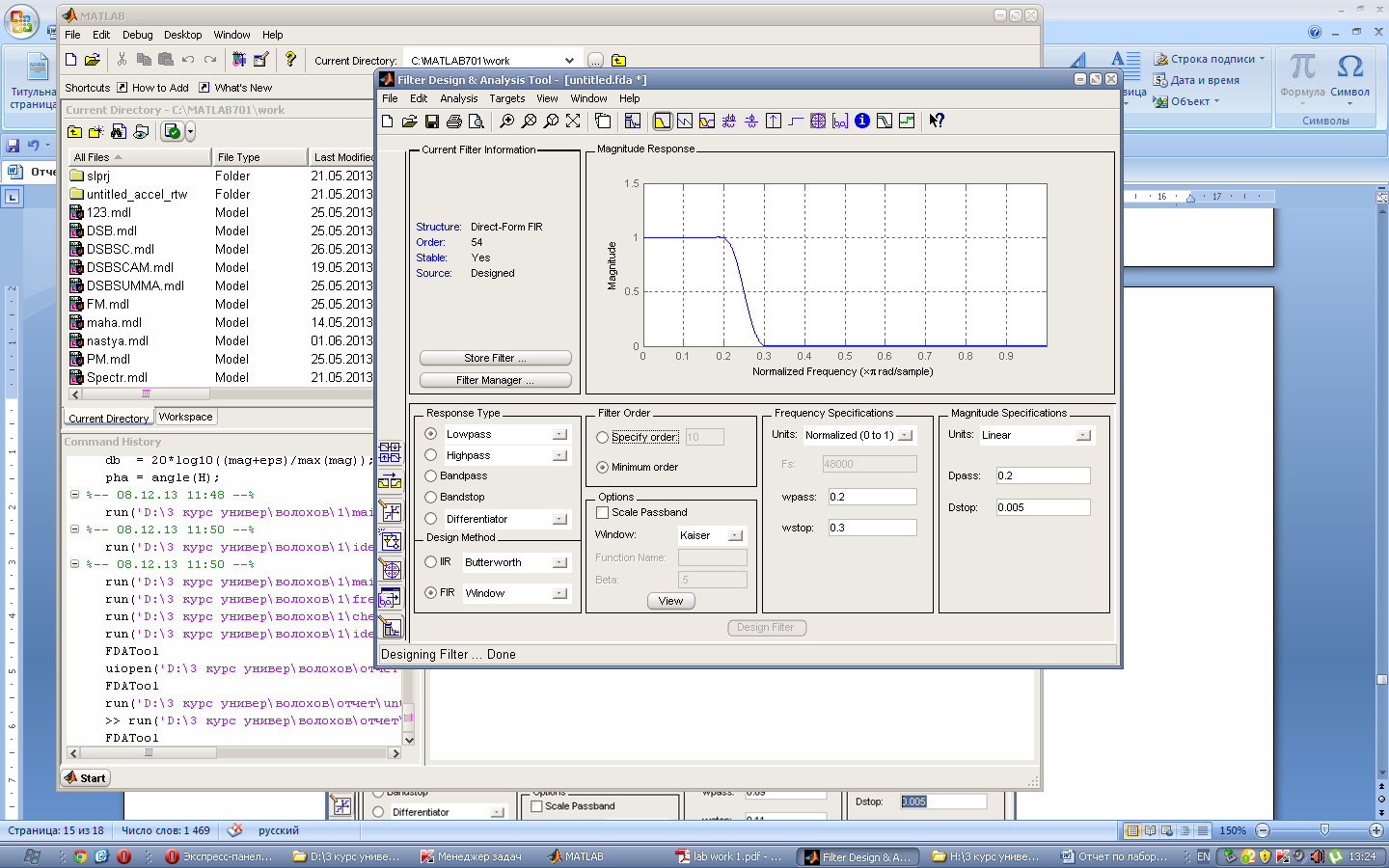
Task: Select the Highpass response type radio button
Action: [431, 455]
